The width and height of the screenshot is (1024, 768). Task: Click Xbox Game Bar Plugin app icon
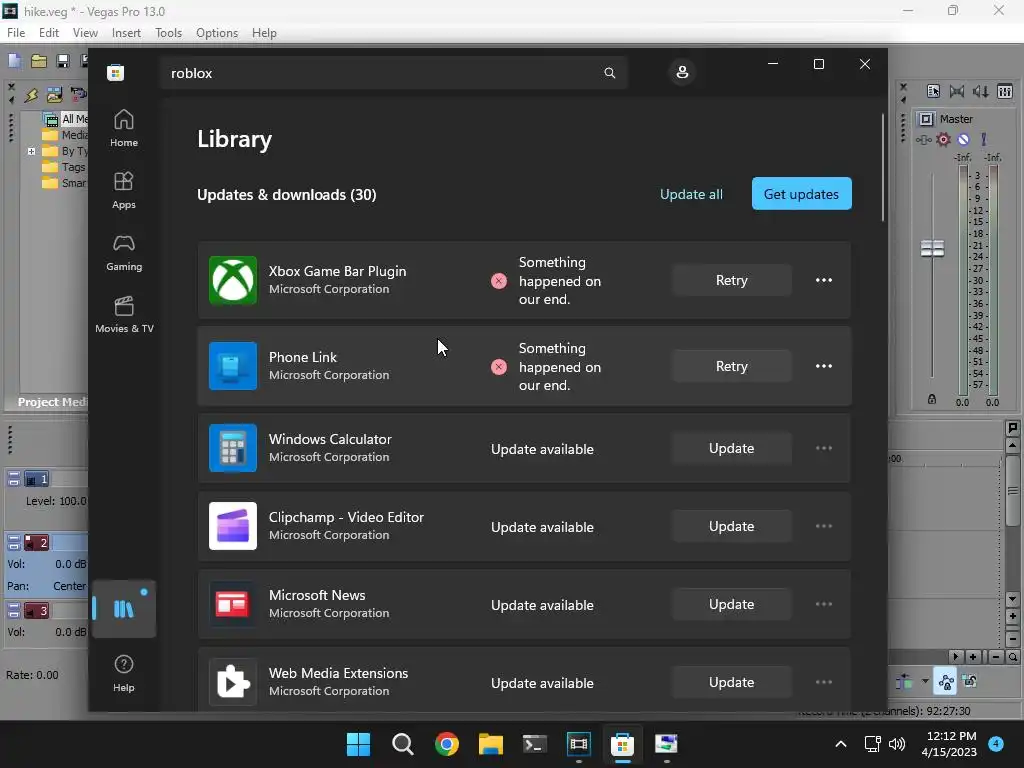pos(232,280)
